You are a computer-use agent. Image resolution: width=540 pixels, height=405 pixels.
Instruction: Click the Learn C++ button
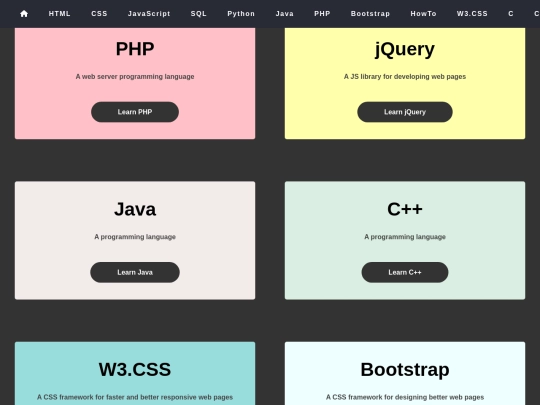click(405, 272)
